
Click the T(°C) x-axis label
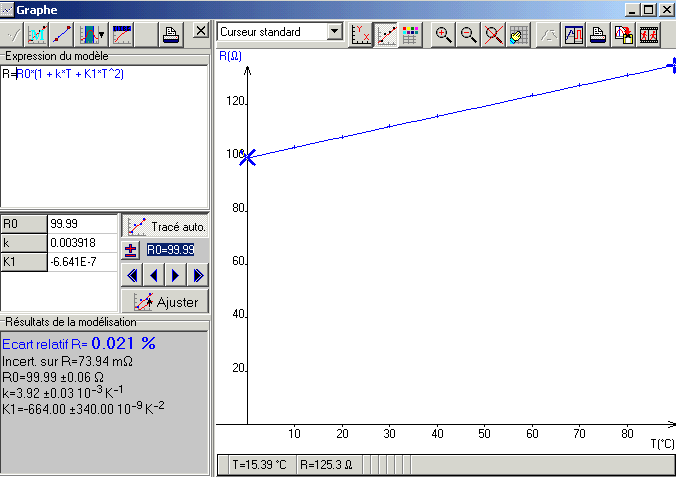(662, 443)
